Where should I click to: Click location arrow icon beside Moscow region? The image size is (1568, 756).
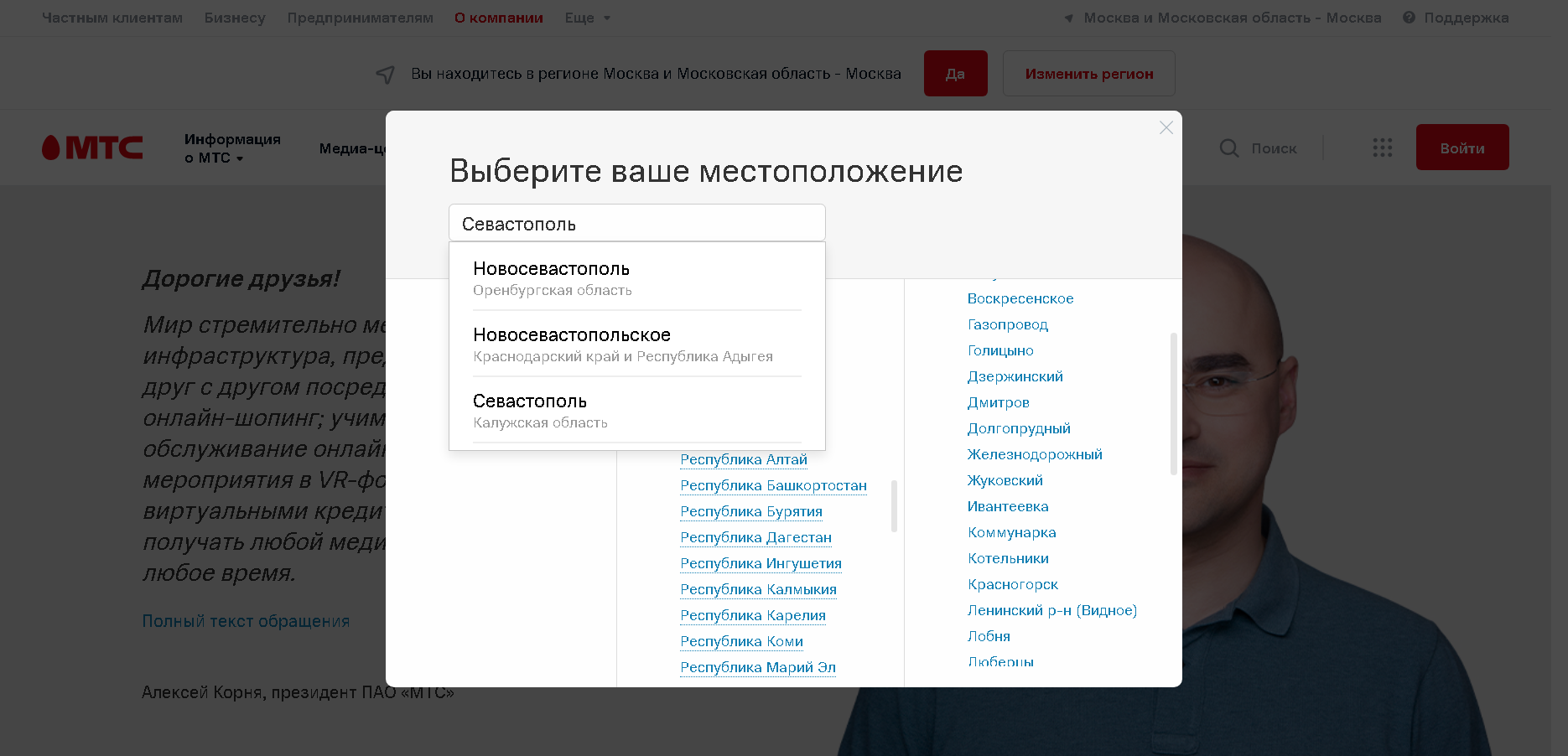(1069, 18)
